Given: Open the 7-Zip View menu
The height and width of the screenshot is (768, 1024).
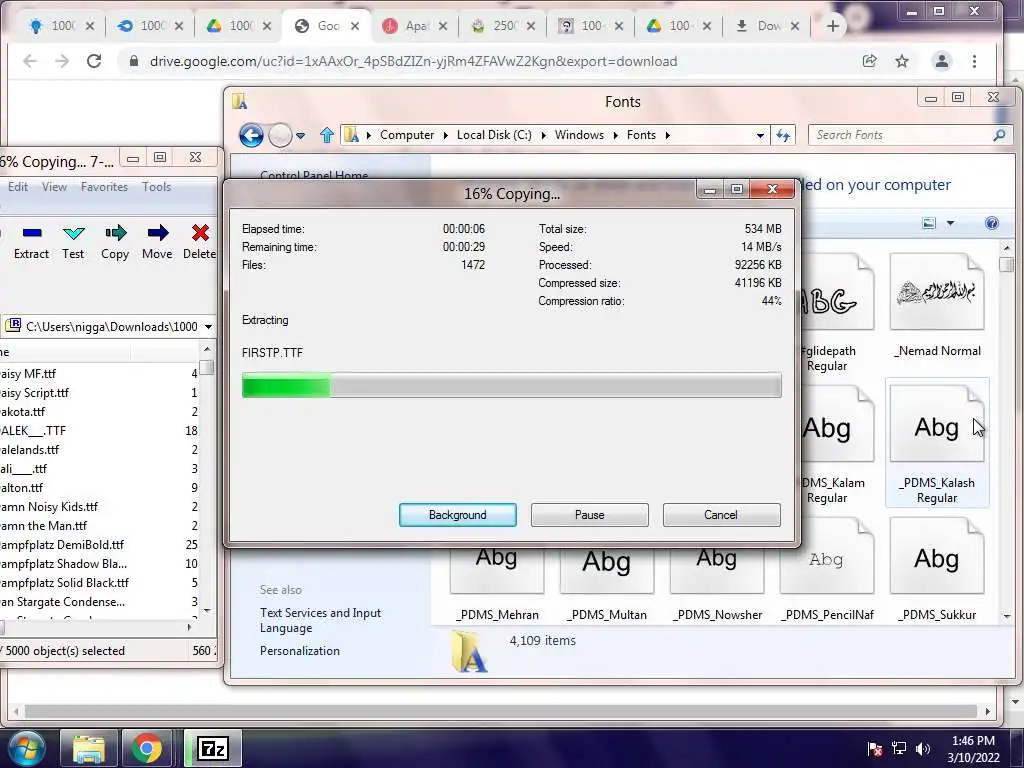Looking at the screenshot, I should tap(54, 187).
